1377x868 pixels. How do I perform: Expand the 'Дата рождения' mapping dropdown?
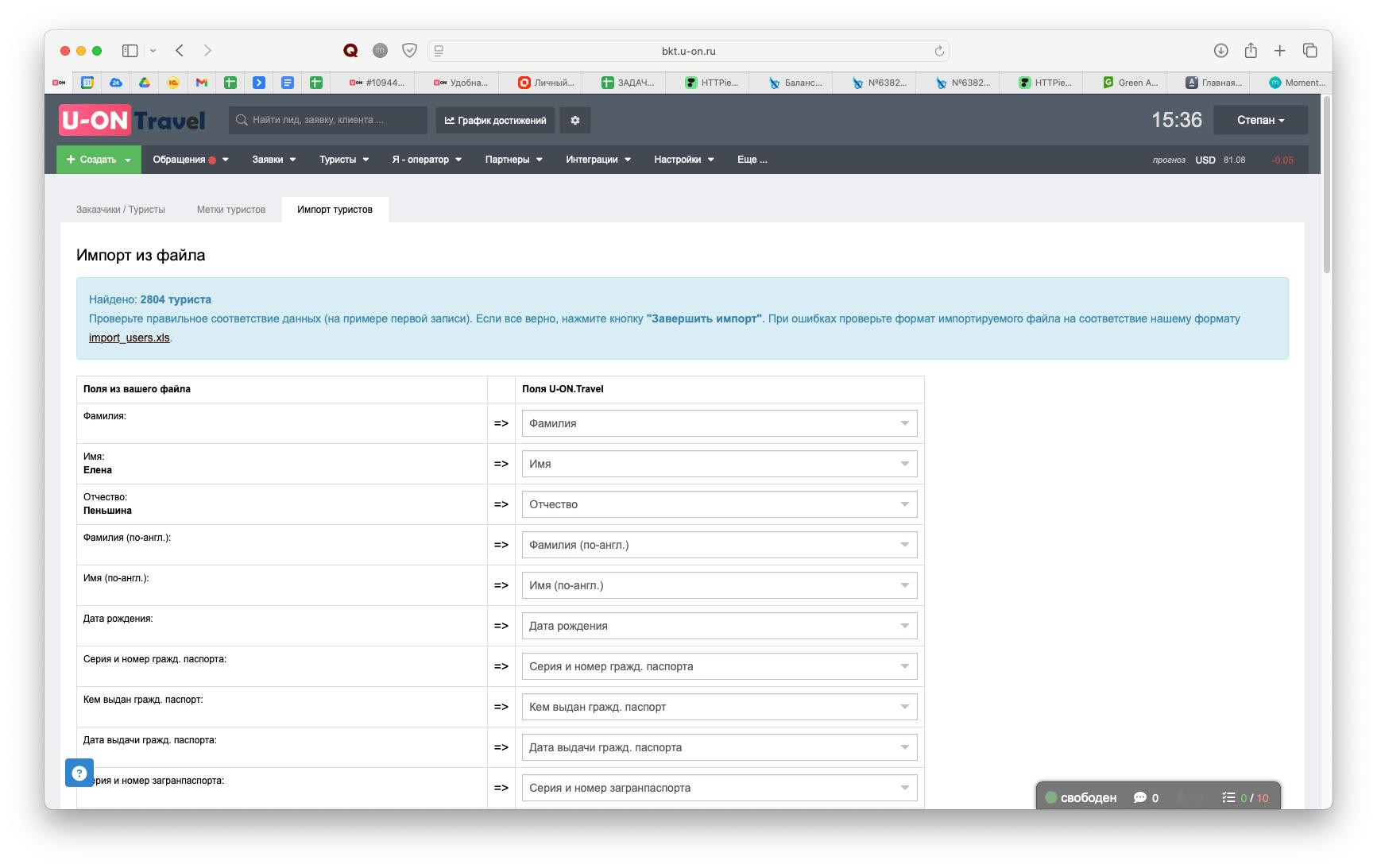coord(718,626)
